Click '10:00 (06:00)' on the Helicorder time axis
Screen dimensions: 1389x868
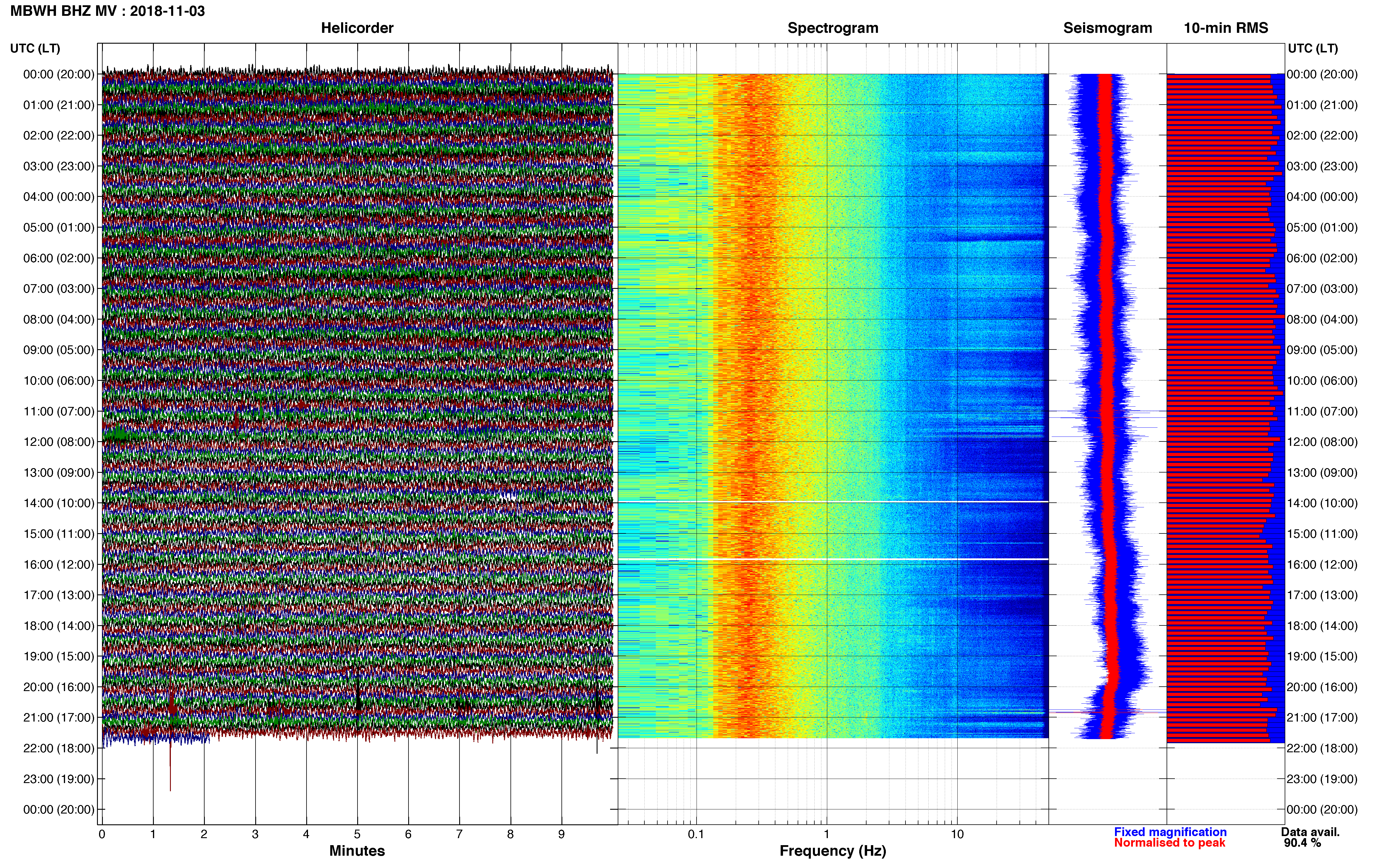[x=59, y=381]
